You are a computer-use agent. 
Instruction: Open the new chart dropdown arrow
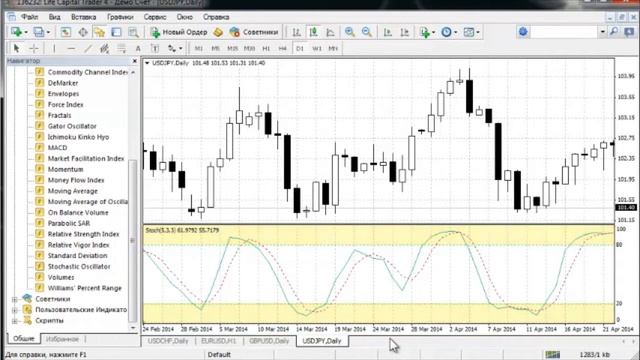click(x=26, y=32)
